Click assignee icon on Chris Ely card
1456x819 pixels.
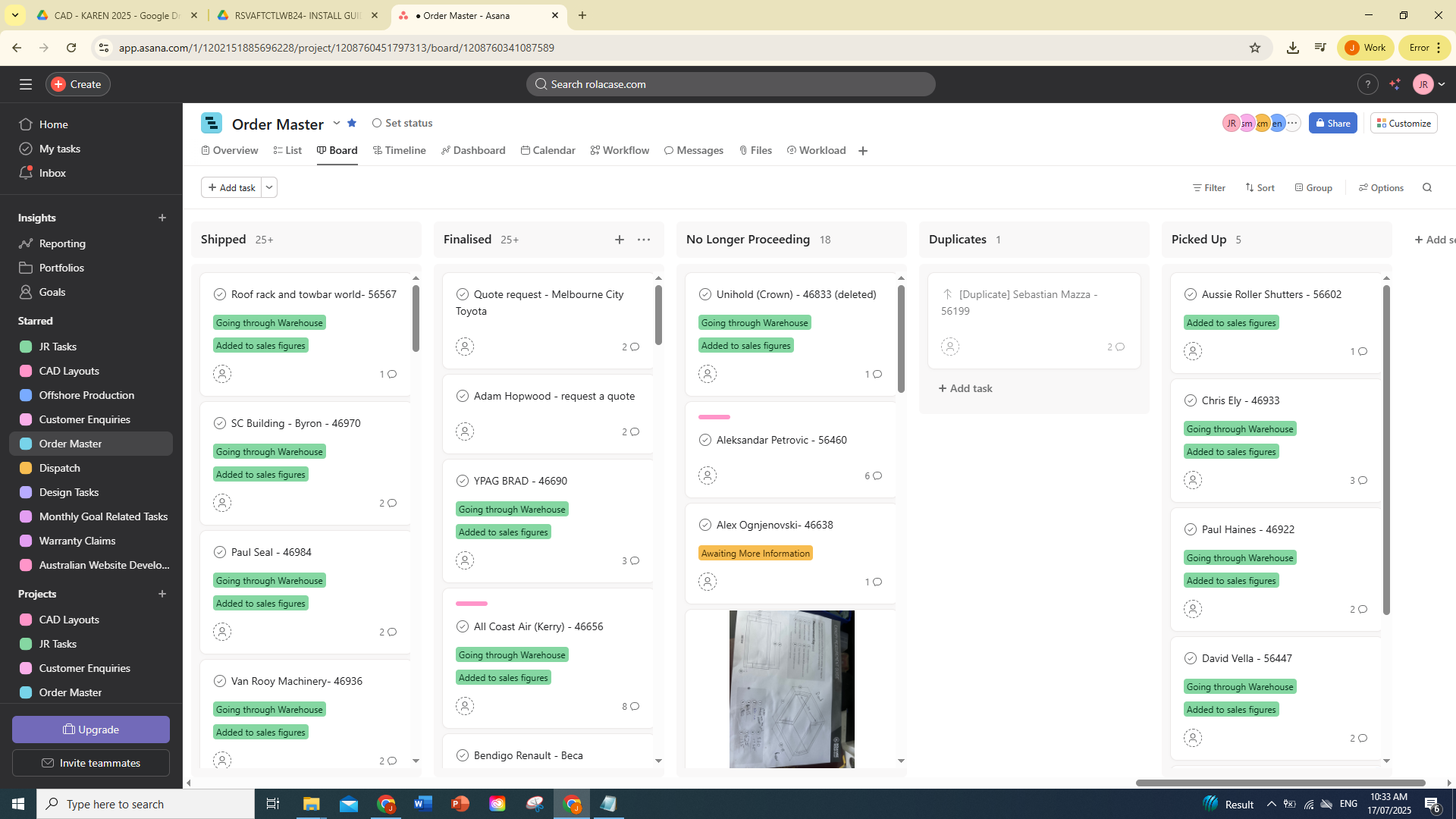click(1193, 480)
